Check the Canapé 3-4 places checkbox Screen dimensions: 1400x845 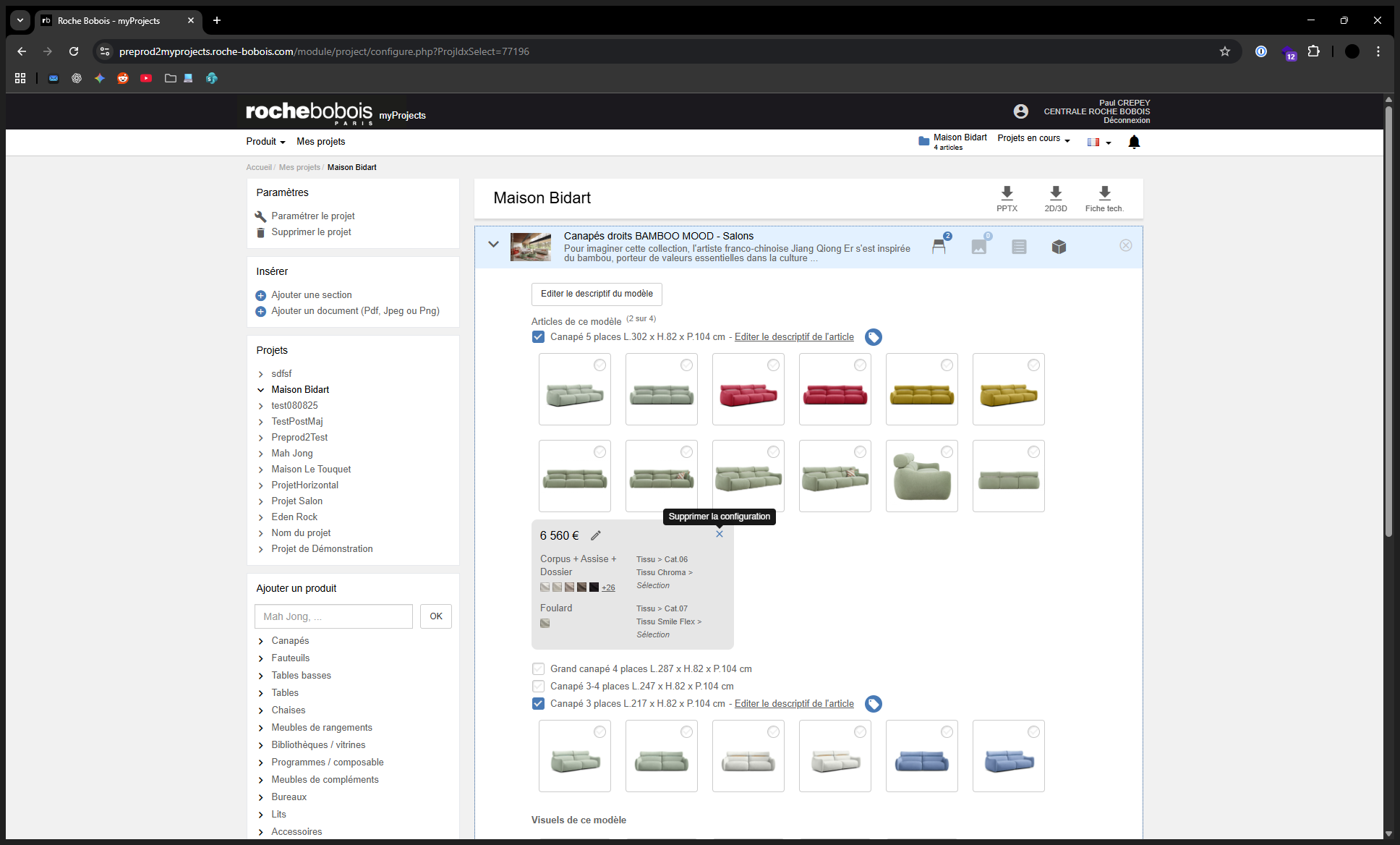tap(538, 686)
